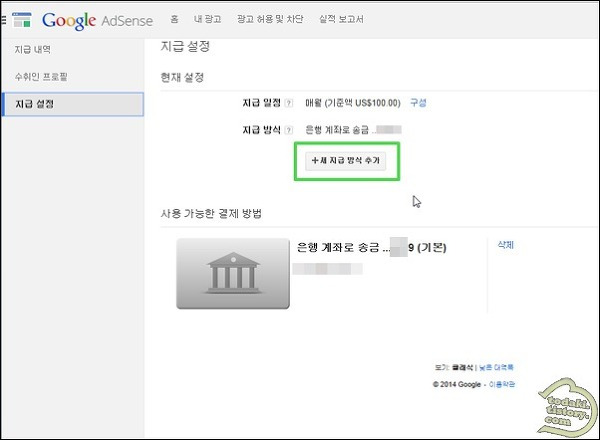Click the 새 지급 방식 추가 button
This screenshot has width=600, height=440.
[x=346, y=161]
